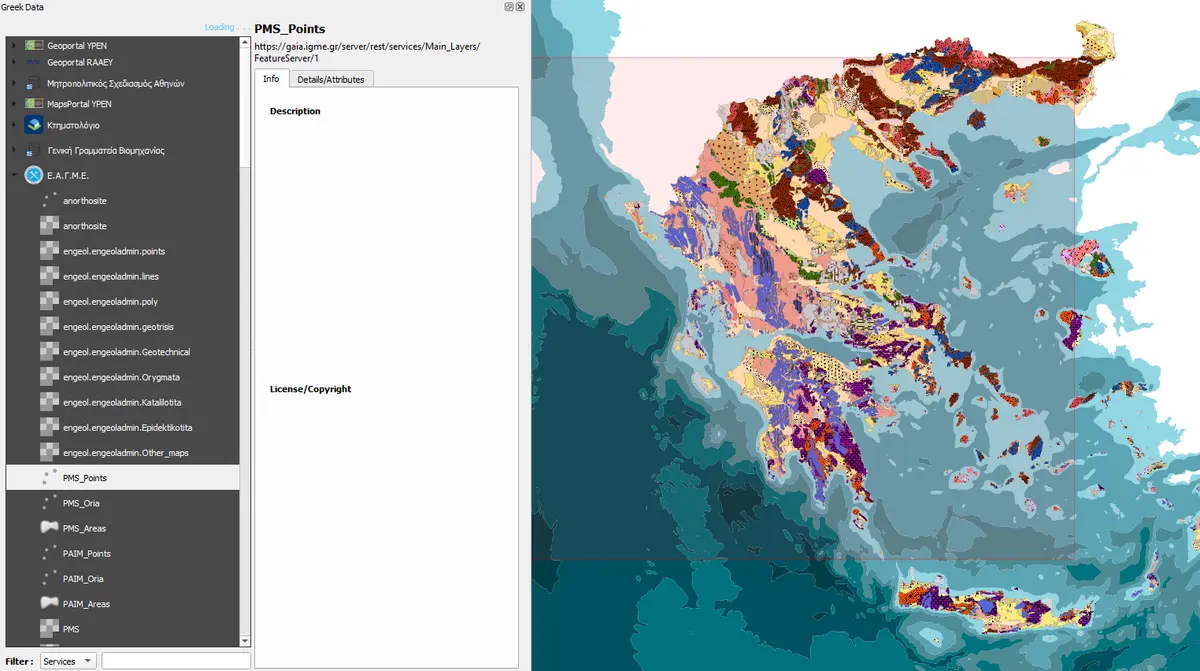Click the PMS_Areas polygon icon
The image size is (1200, 671).
tap(49, 528)
